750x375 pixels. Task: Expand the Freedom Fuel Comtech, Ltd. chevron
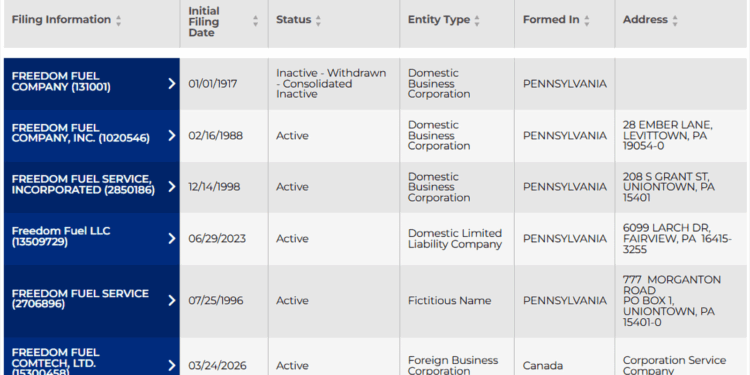pos(172,365)
